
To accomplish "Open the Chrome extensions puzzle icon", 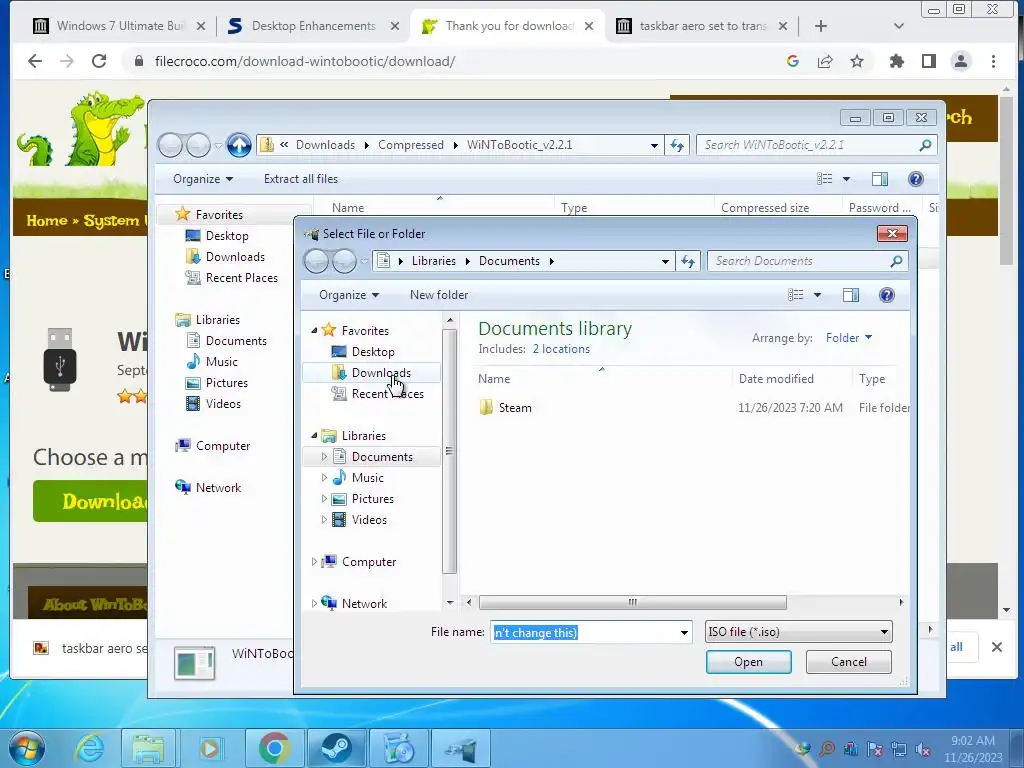I will pyautogui.click(x=897, y=61).
